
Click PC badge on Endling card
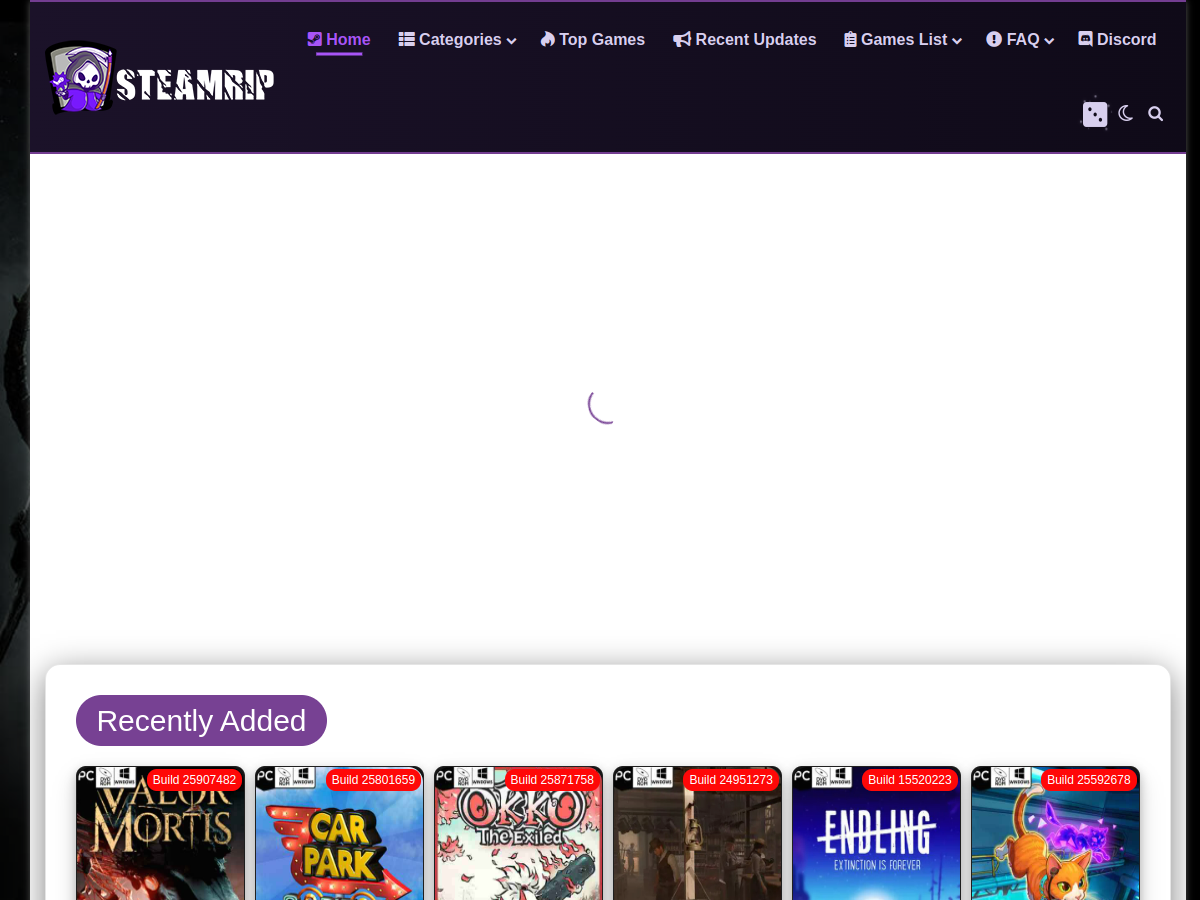(x=802, y=775)
